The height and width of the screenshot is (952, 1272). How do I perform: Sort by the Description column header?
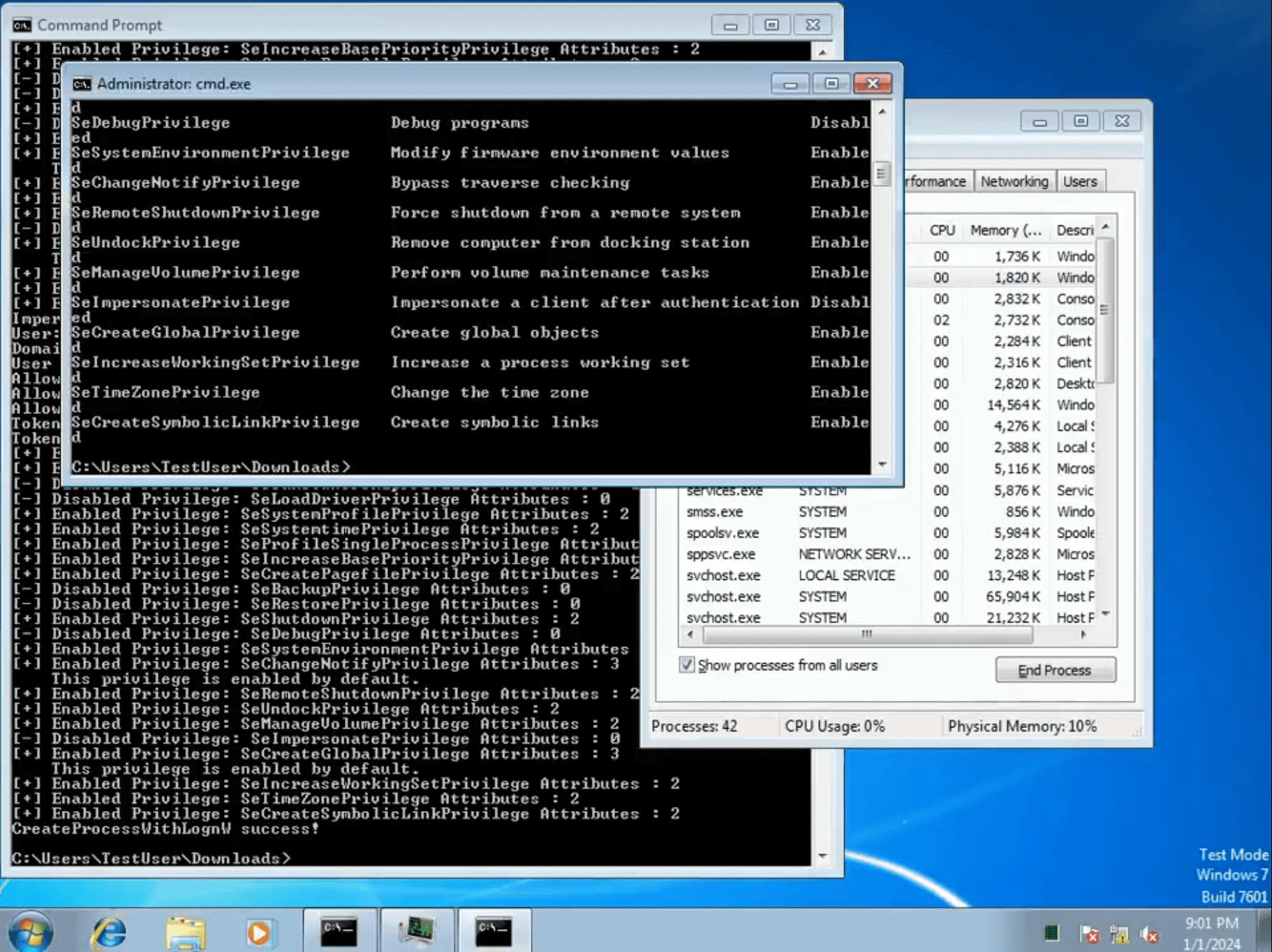(x=1074, y=230)
